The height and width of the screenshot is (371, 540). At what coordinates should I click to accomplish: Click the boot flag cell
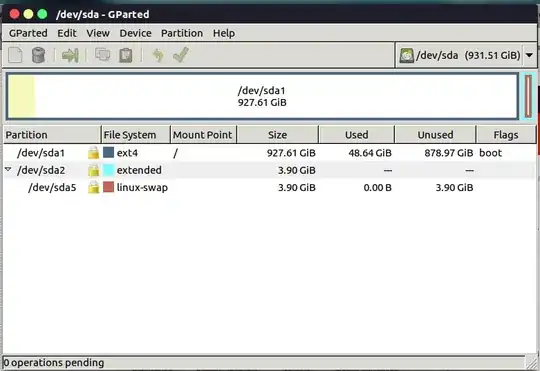491,153
